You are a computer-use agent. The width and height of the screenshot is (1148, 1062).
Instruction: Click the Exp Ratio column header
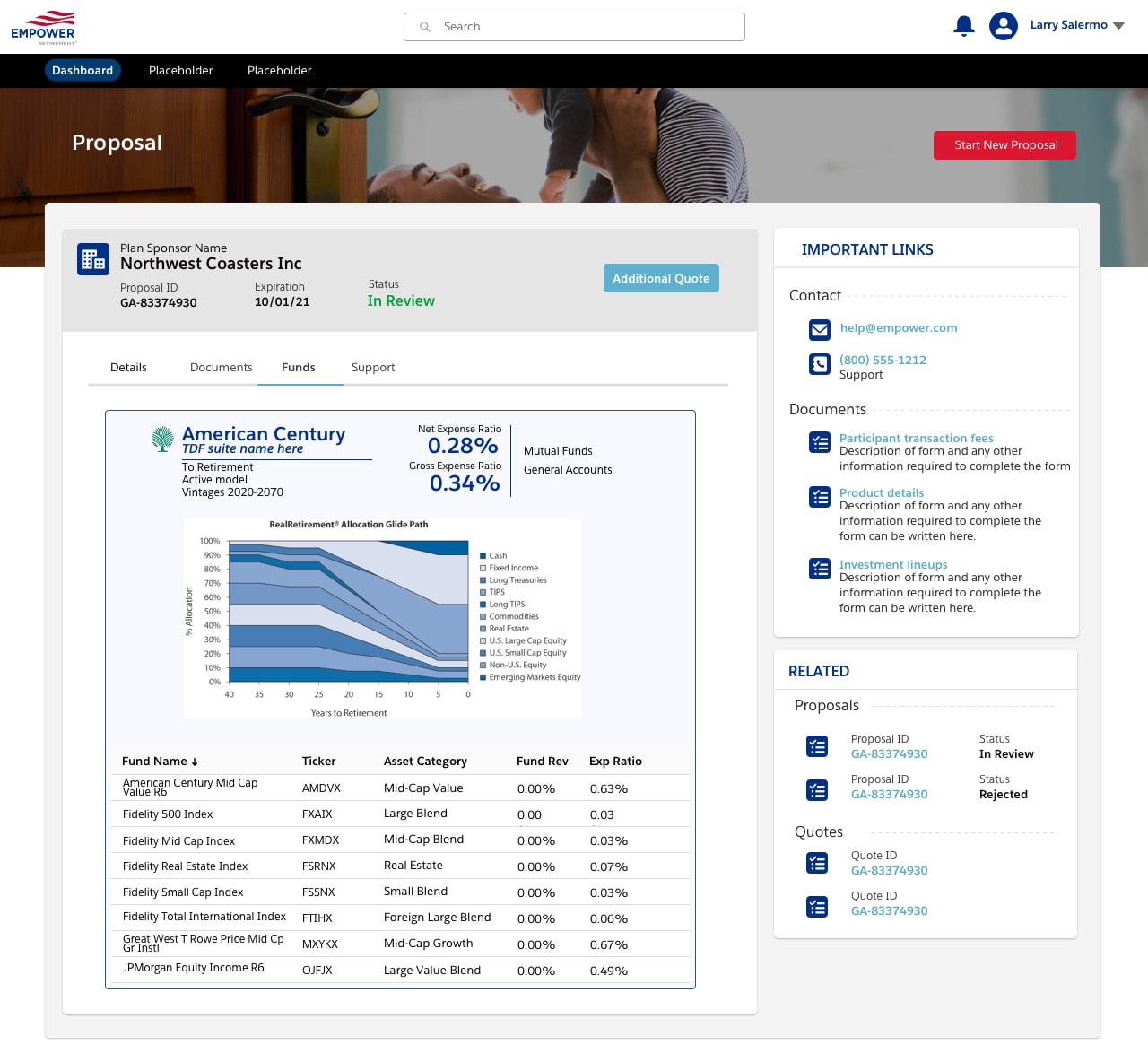click(x=615, y=761)
